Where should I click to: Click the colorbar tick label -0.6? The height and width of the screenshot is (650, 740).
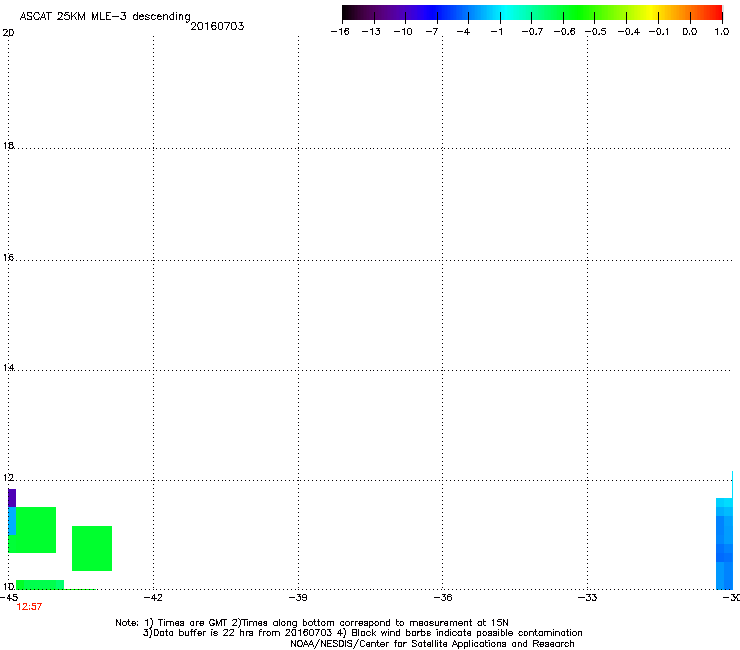click(x=564, y=32)
